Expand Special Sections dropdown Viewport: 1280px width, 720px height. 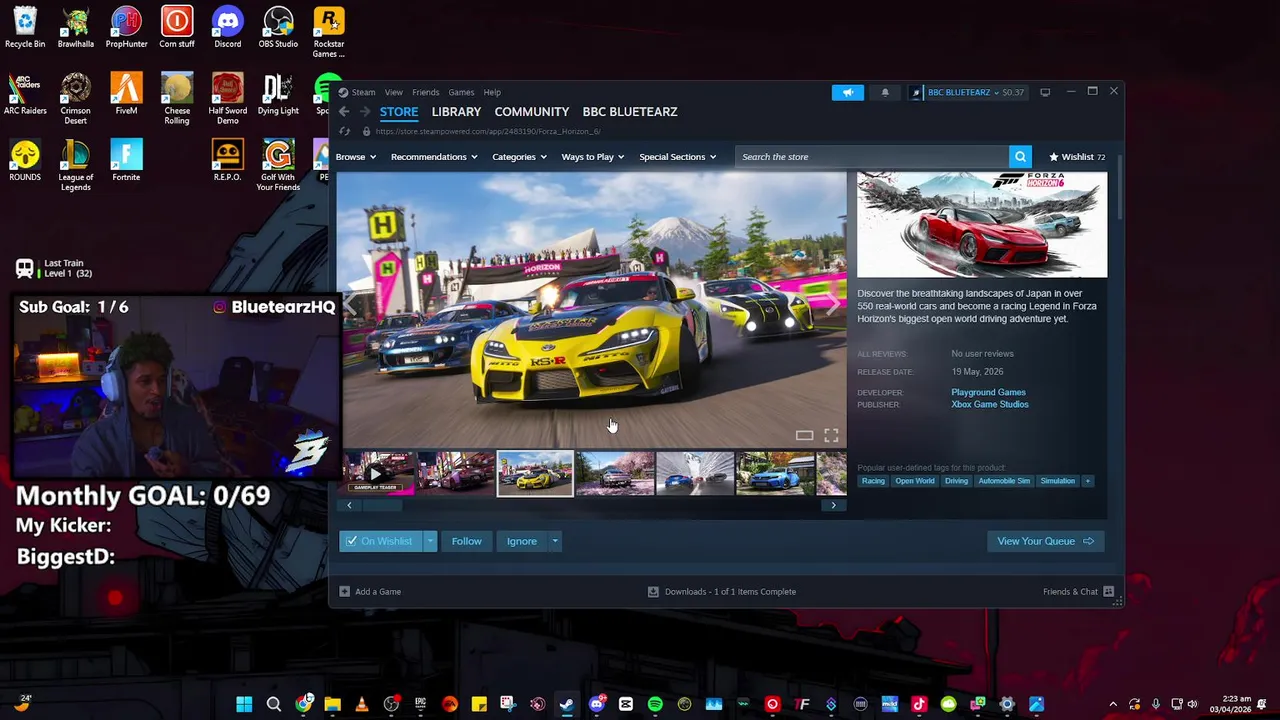point(677,157)
